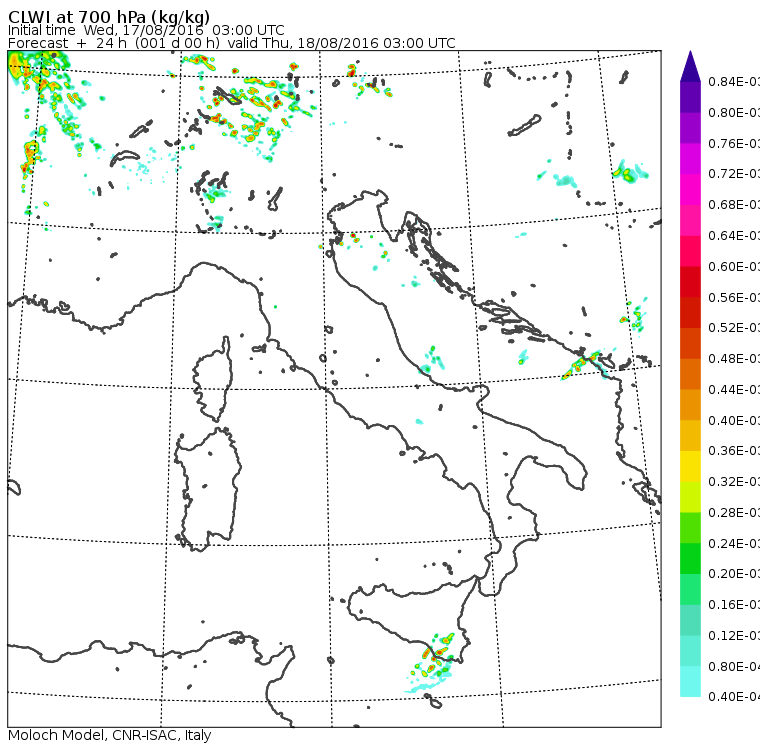Click the 0.68E-03 colorbar label
760x749 pixels.
click(x=734, y=205)
